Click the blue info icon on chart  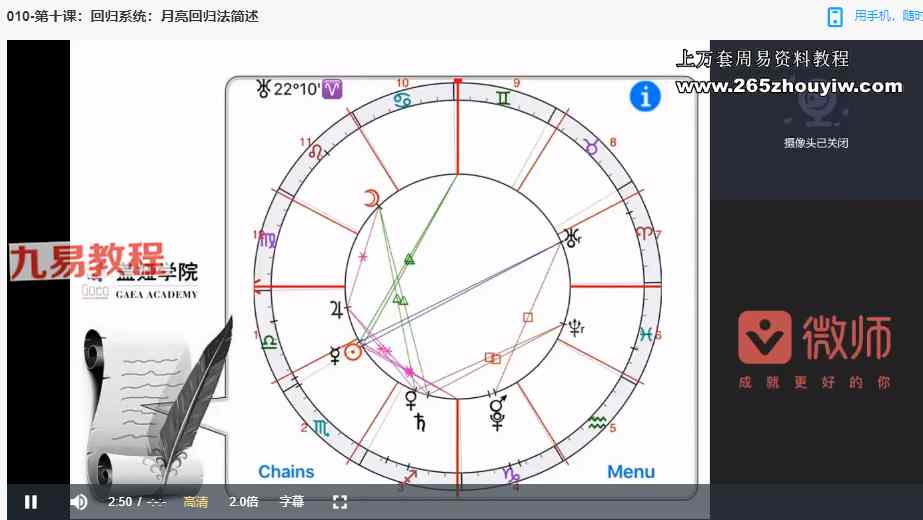point(645,97)
